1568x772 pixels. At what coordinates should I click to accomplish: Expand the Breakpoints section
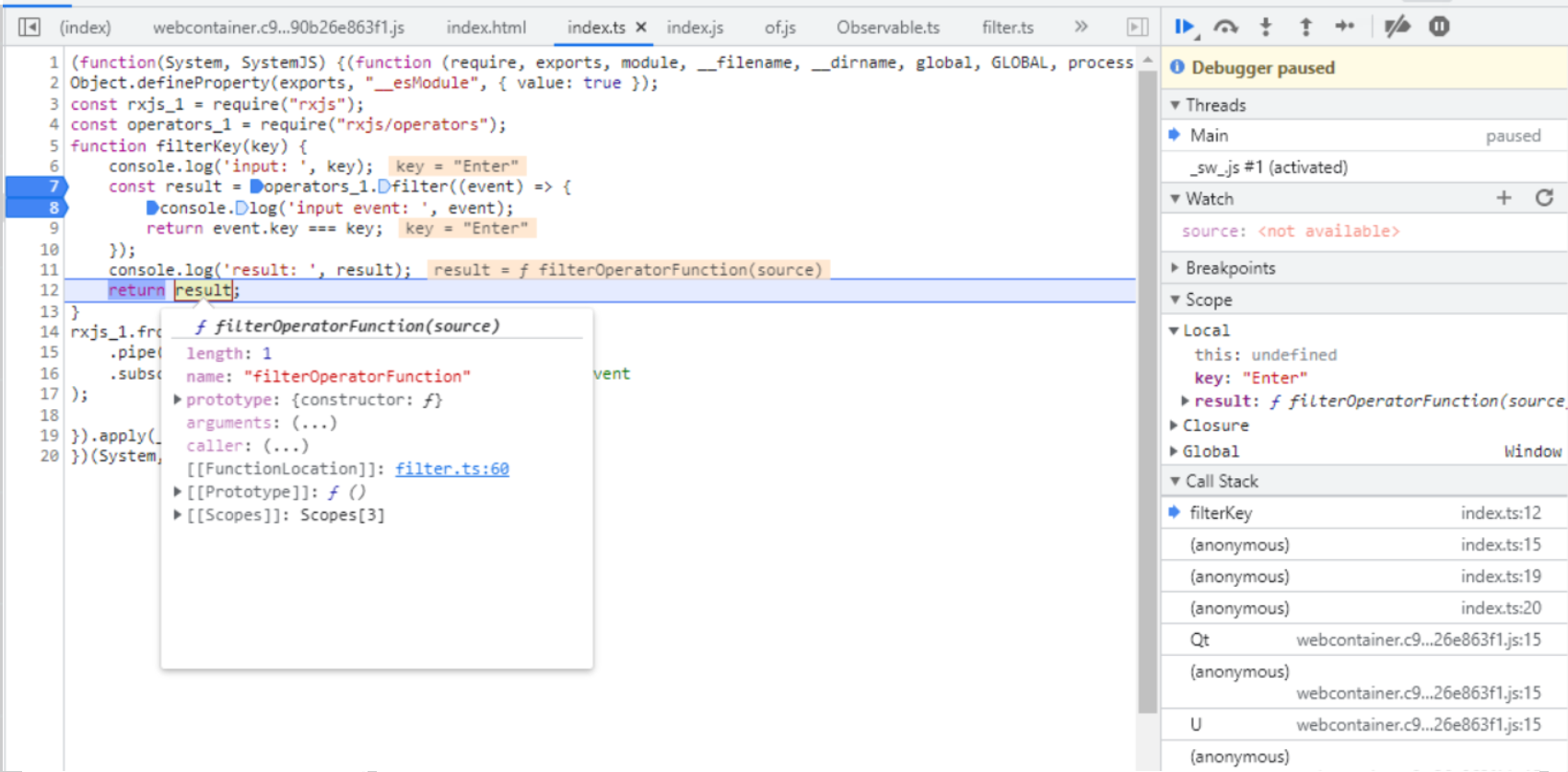point(1176,268)
